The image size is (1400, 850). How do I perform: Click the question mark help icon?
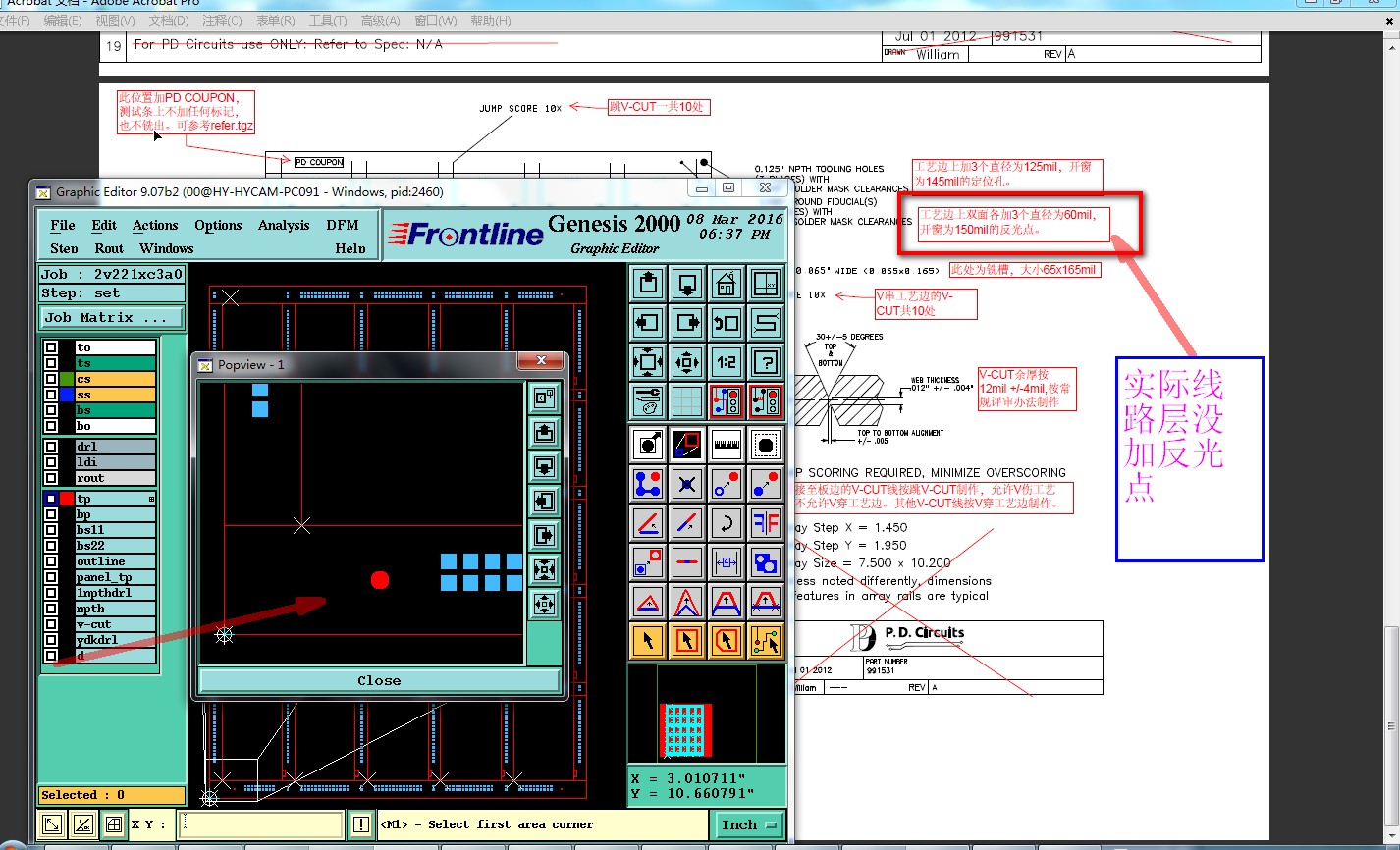(766, 362)
